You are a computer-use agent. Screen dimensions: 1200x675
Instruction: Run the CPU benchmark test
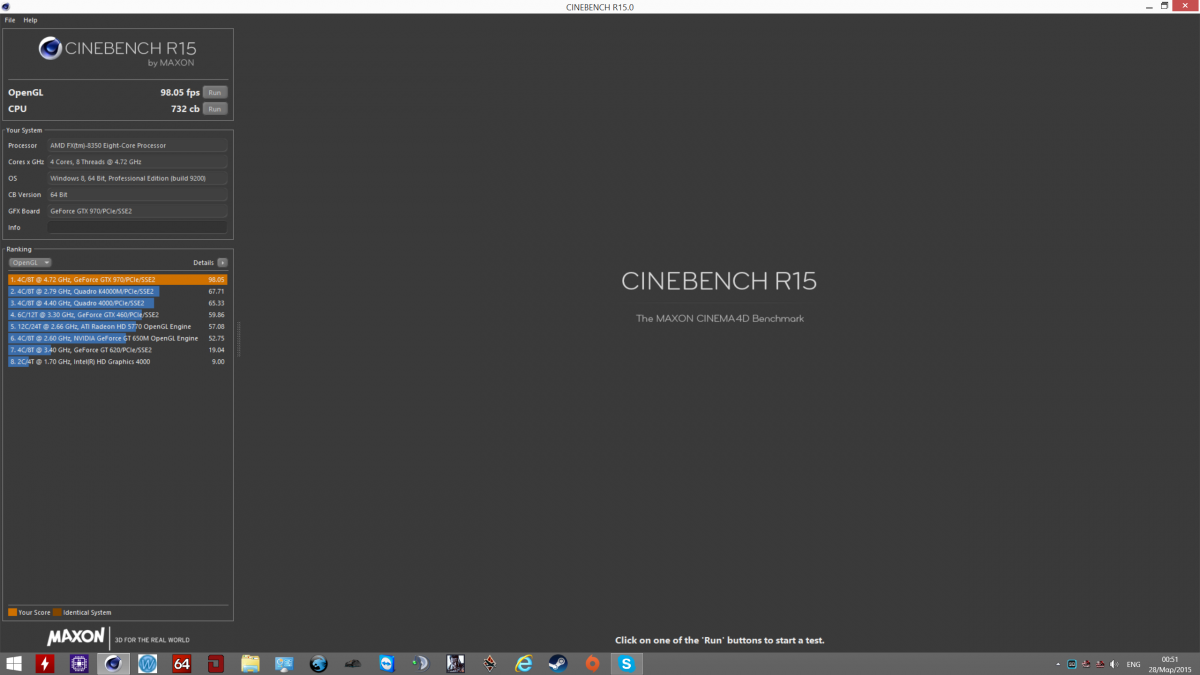tap(215, 108)
